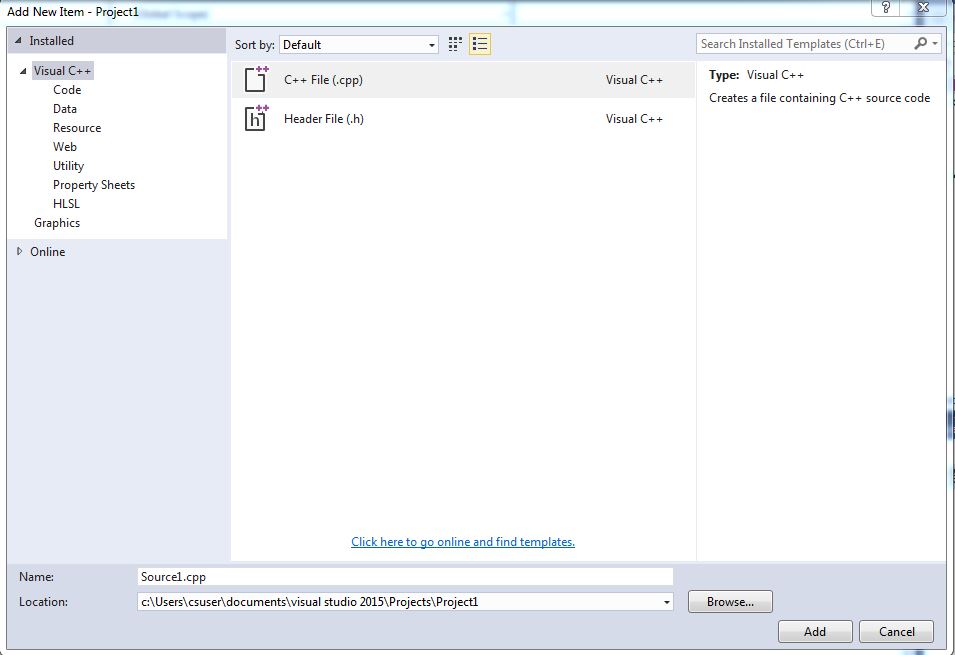Select the Property Sheets category
Image resolution: width=955 pixels, height=655 pixels.
click(x=94, y=185)
